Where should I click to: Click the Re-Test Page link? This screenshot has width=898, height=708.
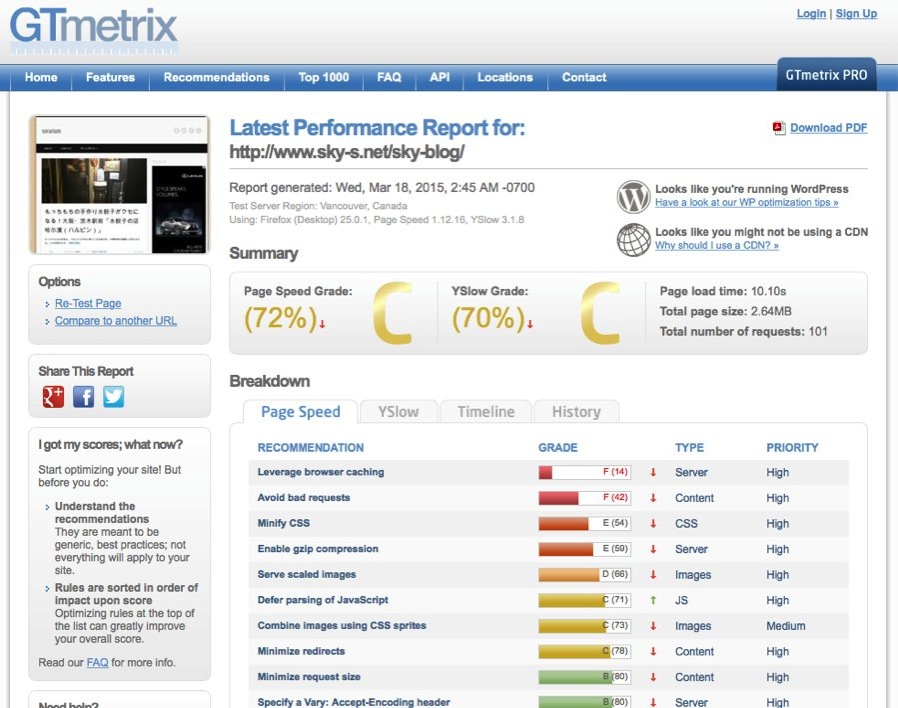(x=88, y=304)
